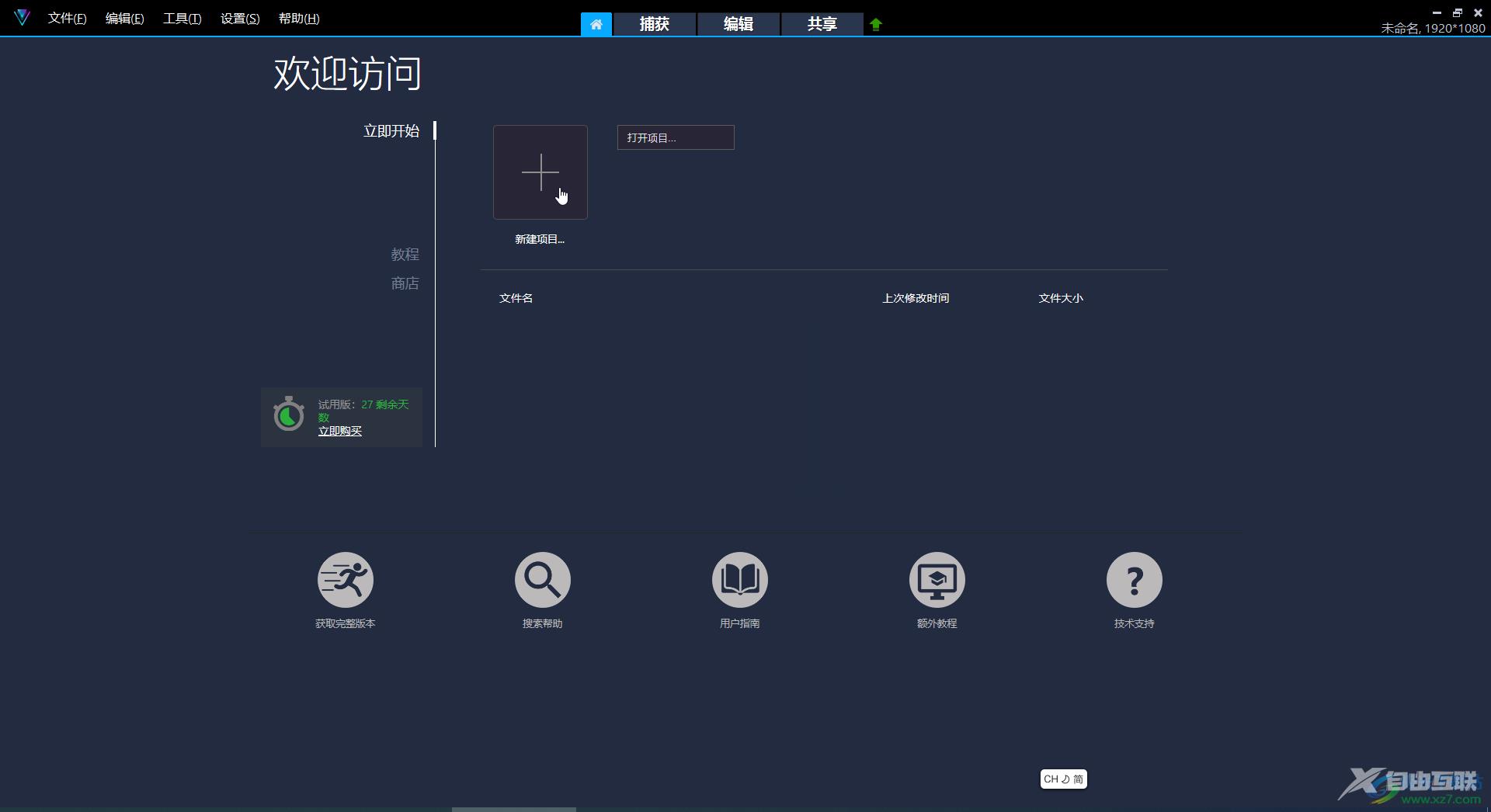This screenshot has height=812, width=1491.
Task: Open the 文件 menu
Action: 67,18
